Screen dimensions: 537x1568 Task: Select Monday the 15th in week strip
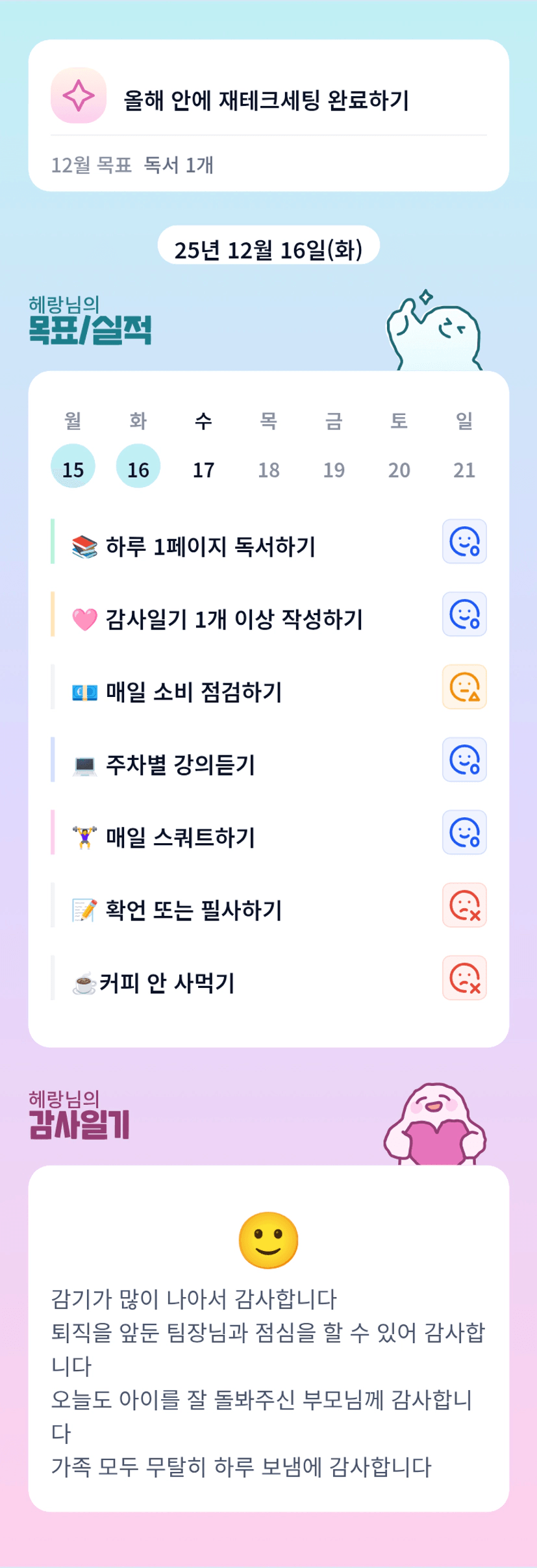coord(73,468)
